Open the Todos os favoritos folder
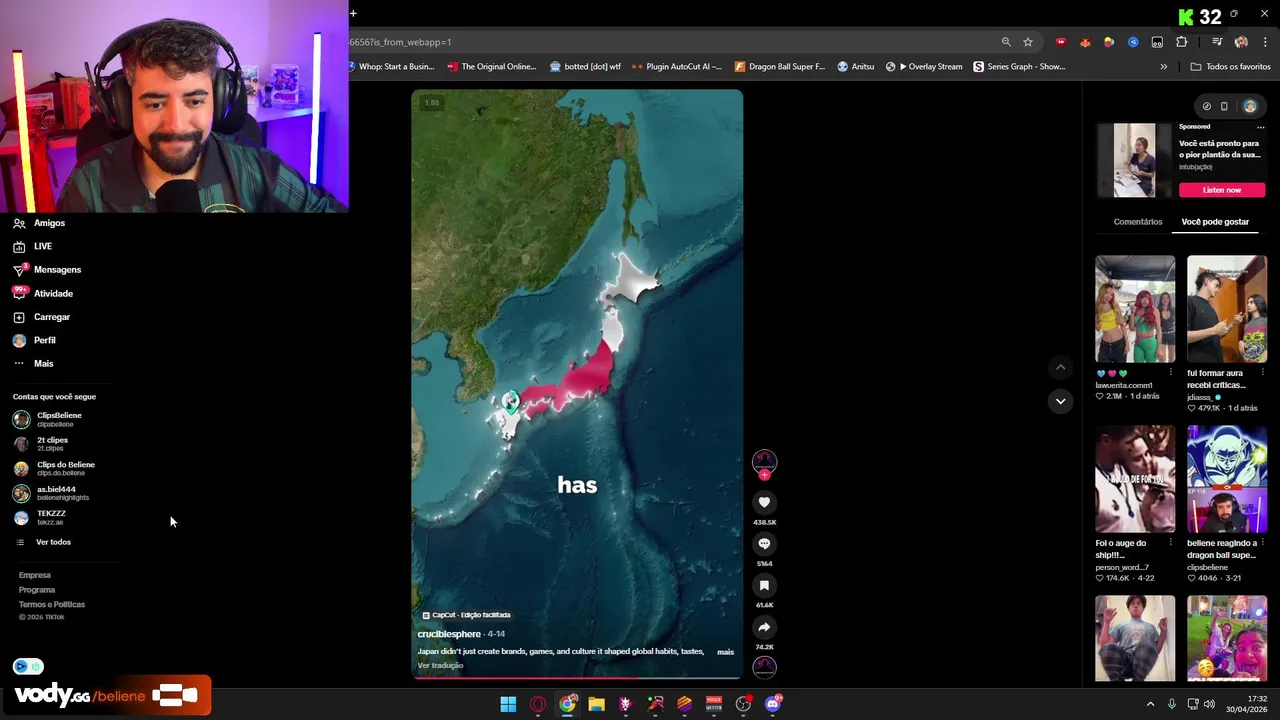The width and height of the screenshot is (1280, 720). [x=1230, y=67]
